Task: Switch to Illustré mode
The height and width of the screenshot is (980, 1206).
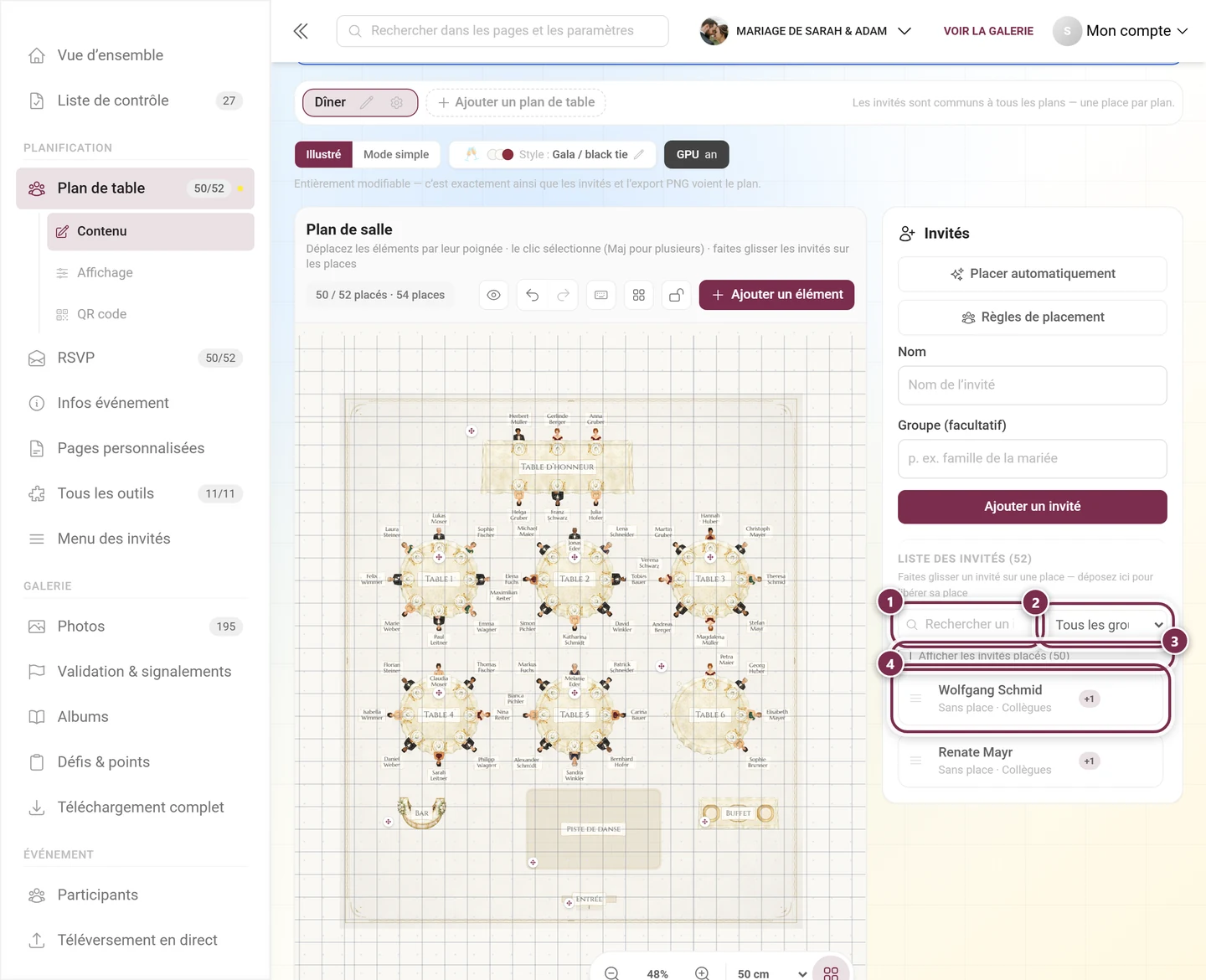Action: click(323, 154)
